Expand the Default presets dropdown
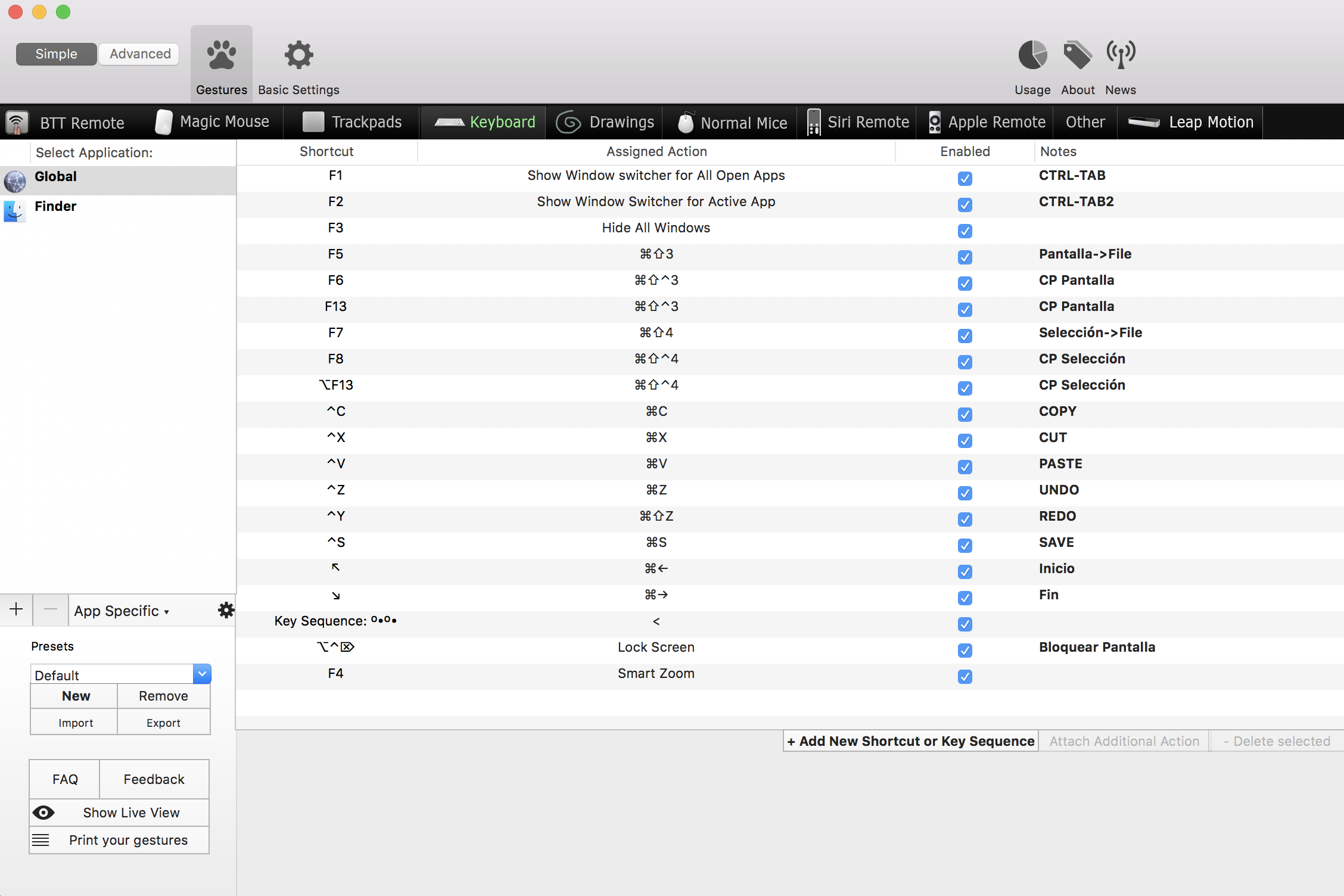The height and width of the screenshot is (896, 1344). [x=202, y=674]
